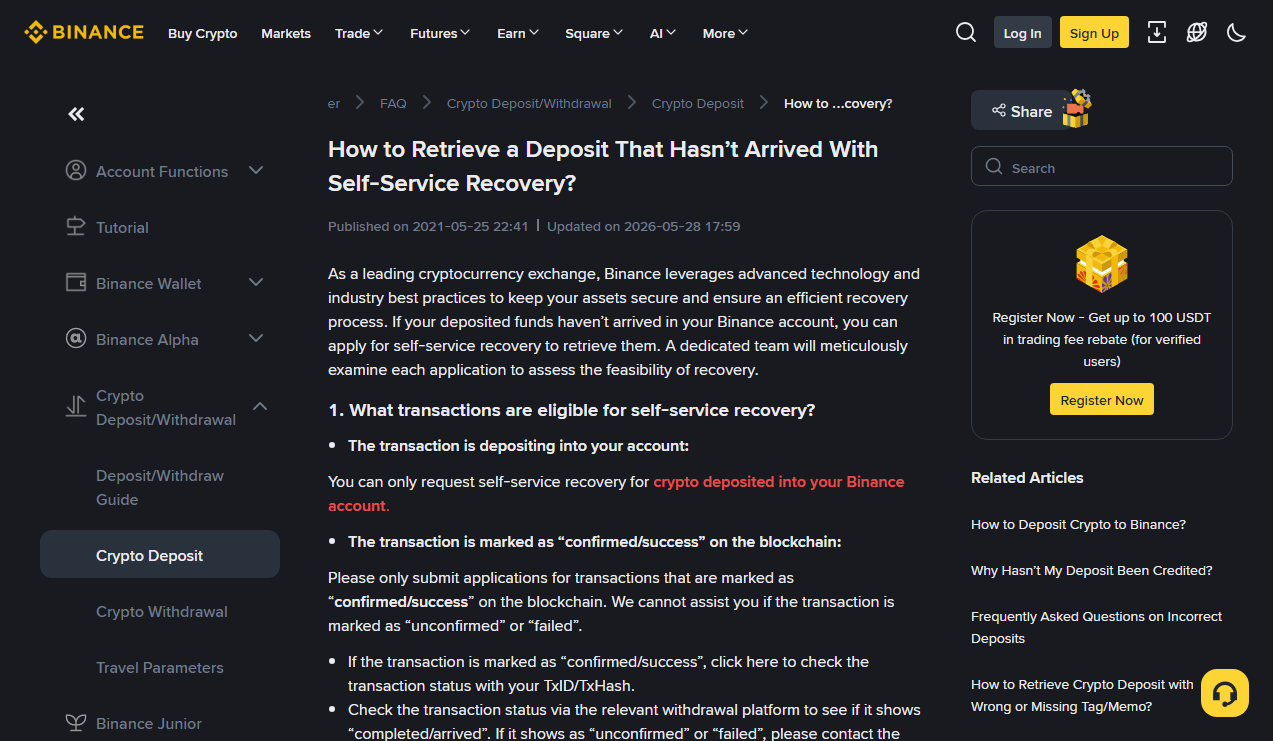Click the Crypto Deposit/Withdrawal arrows icon
Viewport: 1273px width, 741px height.
(76, 407)
